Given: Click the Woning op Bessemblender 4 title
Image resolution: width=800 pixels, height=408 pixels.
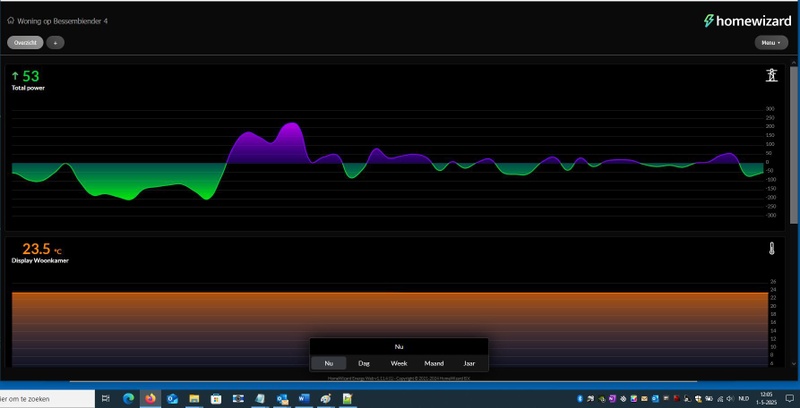Looking at the screenshot, I should (x=62, y=21).
